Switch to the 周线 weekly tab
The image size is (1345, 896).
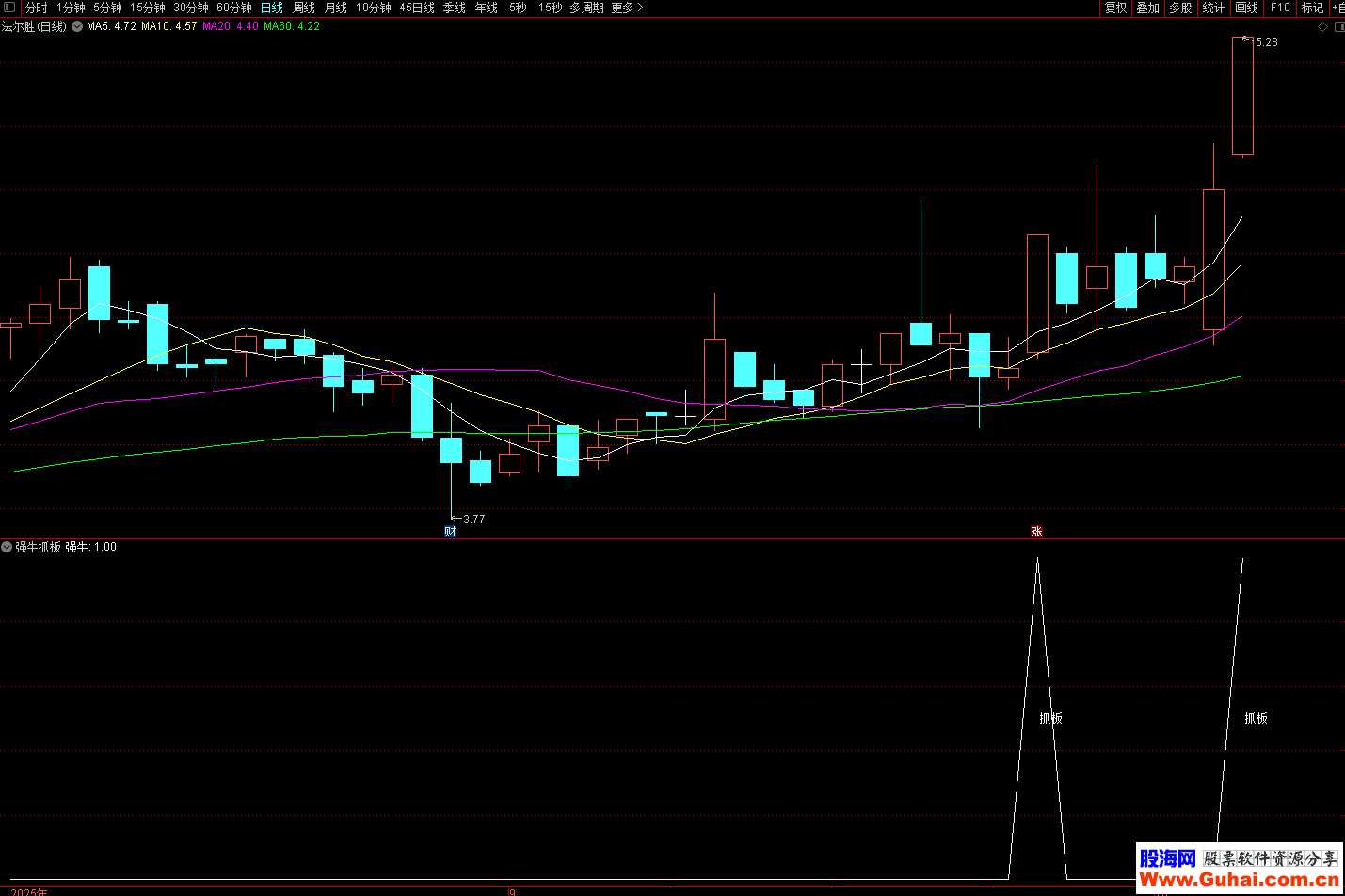(304, 8)
